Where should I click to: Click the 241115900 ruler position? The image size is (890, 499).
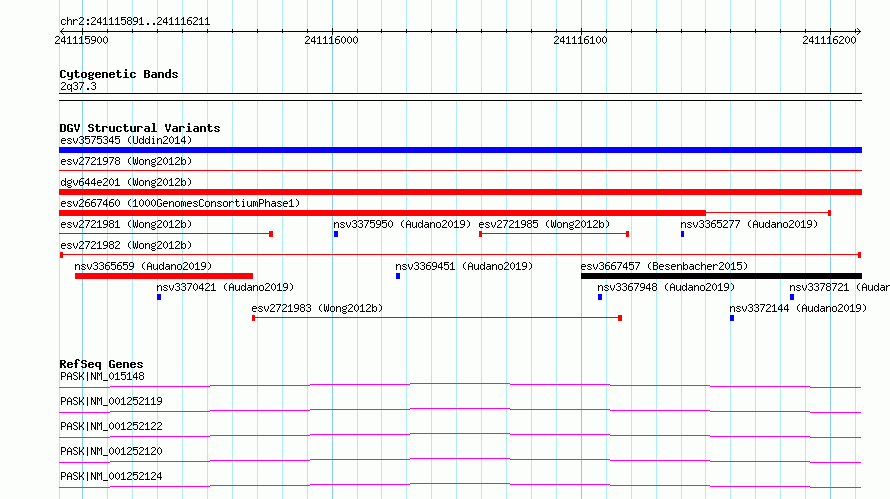(x=81, y=40)
